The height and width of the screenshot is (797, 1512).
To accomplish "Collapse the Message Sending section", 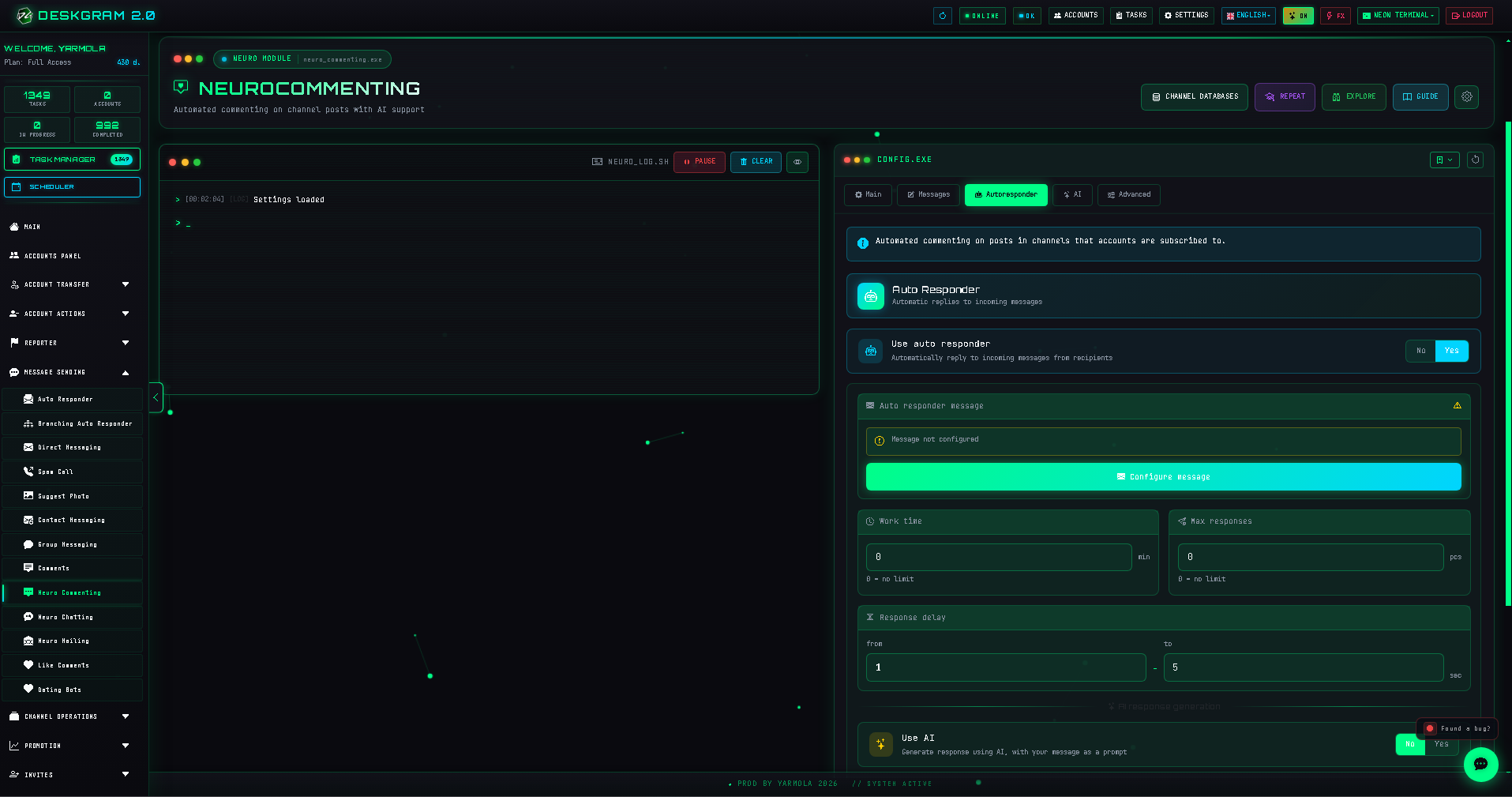I will click(x=71, y=372).
